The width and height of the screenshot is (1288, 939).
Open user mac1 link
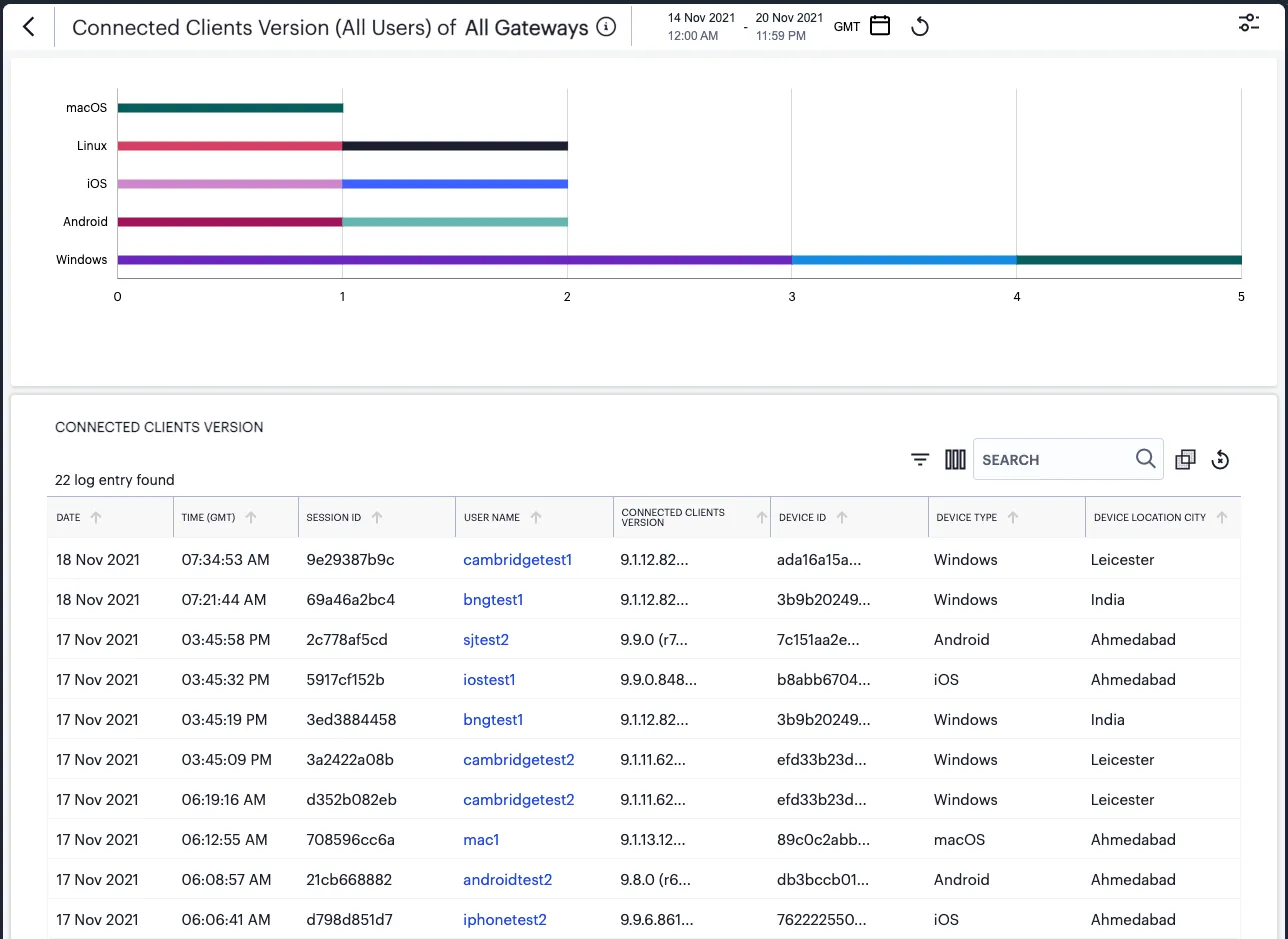[481, 840]
